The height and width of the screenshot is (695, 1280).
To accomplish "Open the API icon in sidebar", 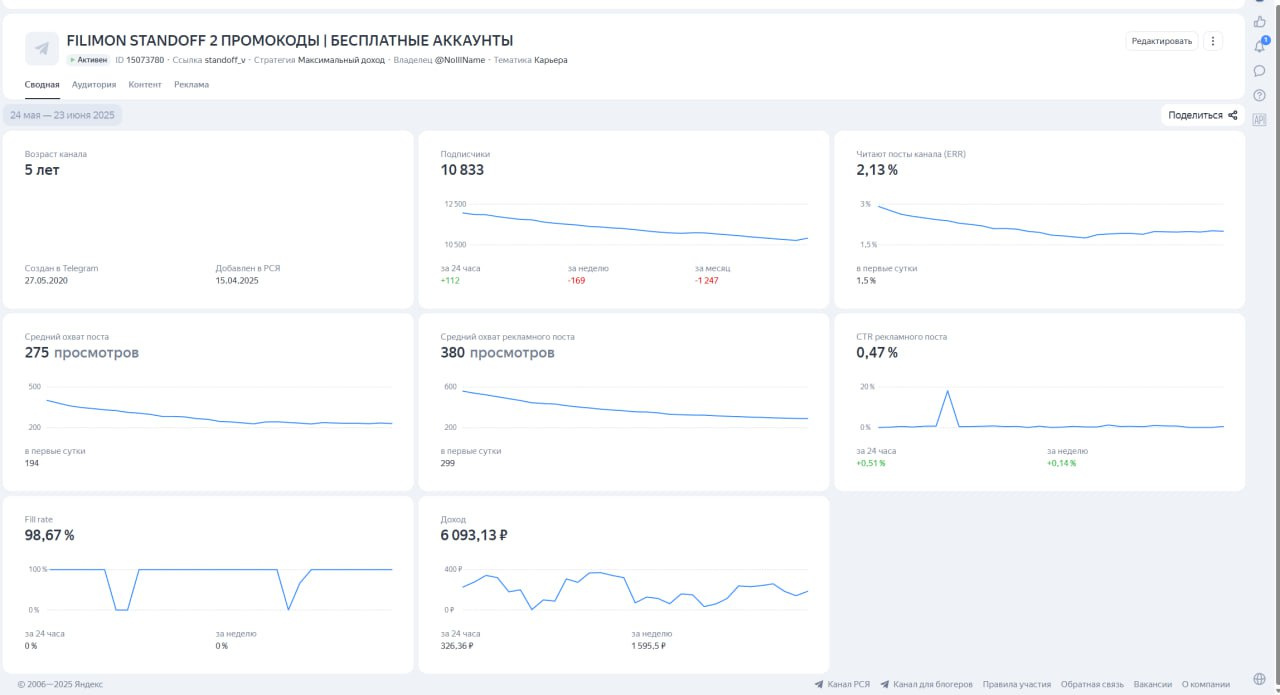I will [1259, 120].
